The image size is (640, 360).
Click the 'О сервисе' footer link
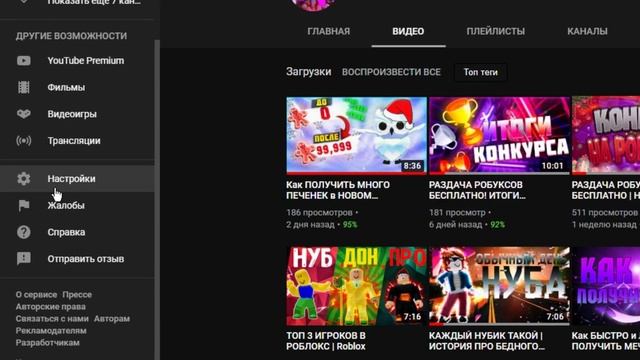(36, 294)
